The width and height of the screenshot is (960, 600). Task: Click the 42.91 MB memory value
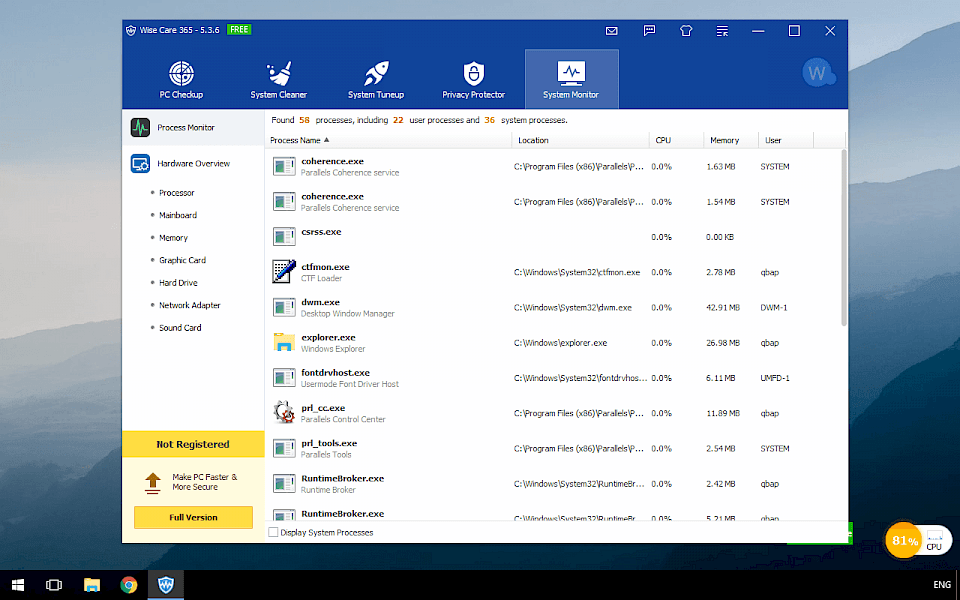coord(723,307)
